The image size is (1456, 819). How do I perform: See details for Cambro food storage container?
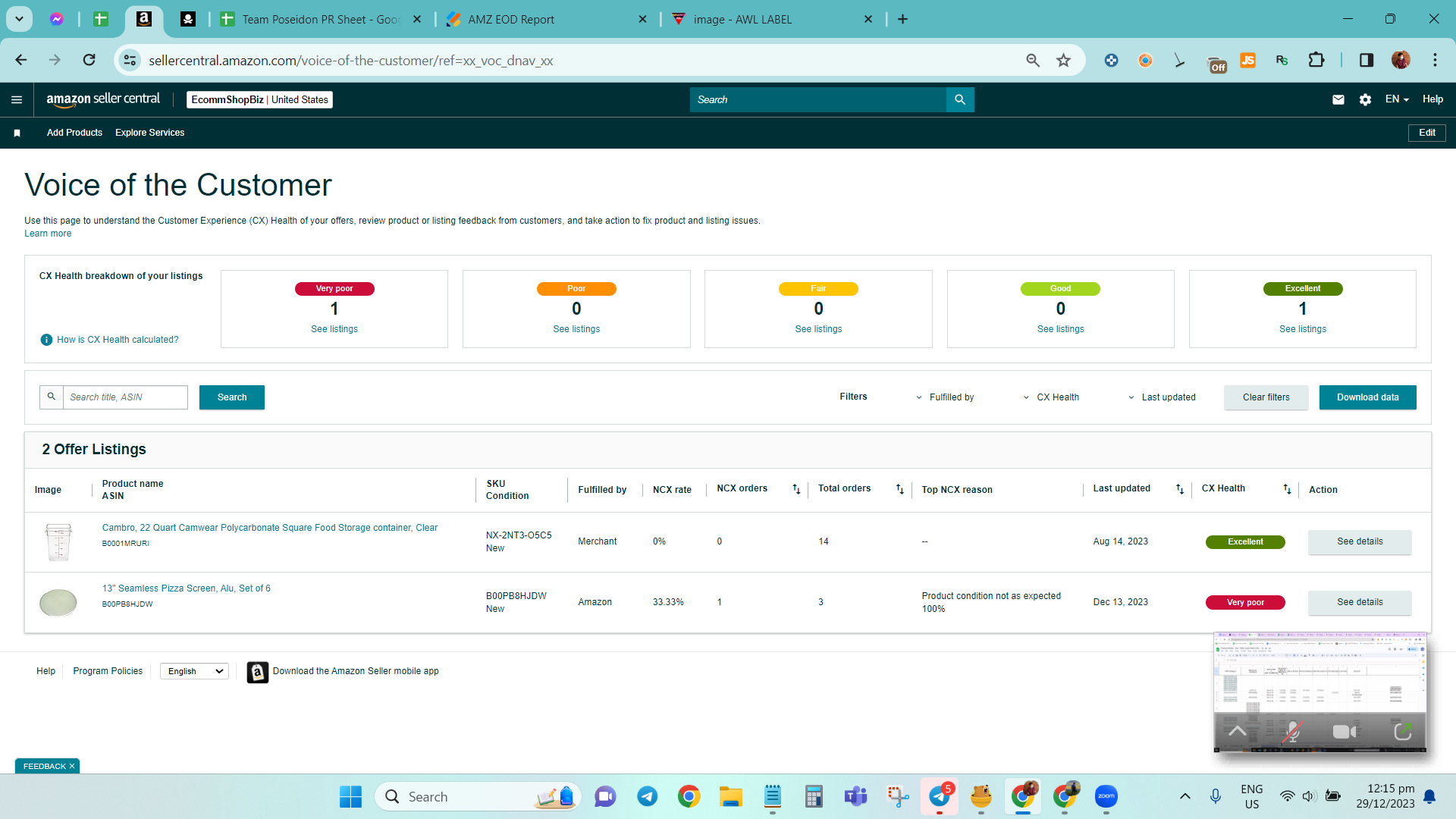point(1360,541)
